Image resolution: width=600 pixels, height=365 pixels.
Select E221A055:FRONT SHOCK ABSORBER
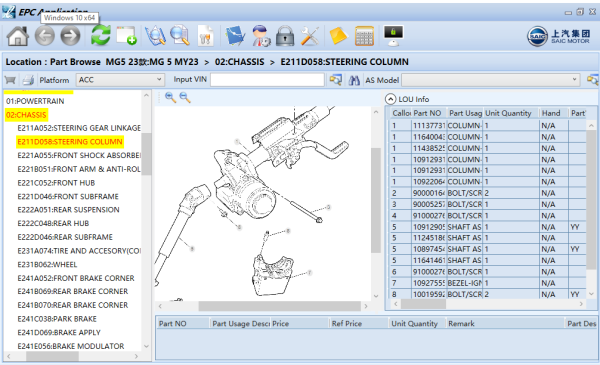click(79, 155)
